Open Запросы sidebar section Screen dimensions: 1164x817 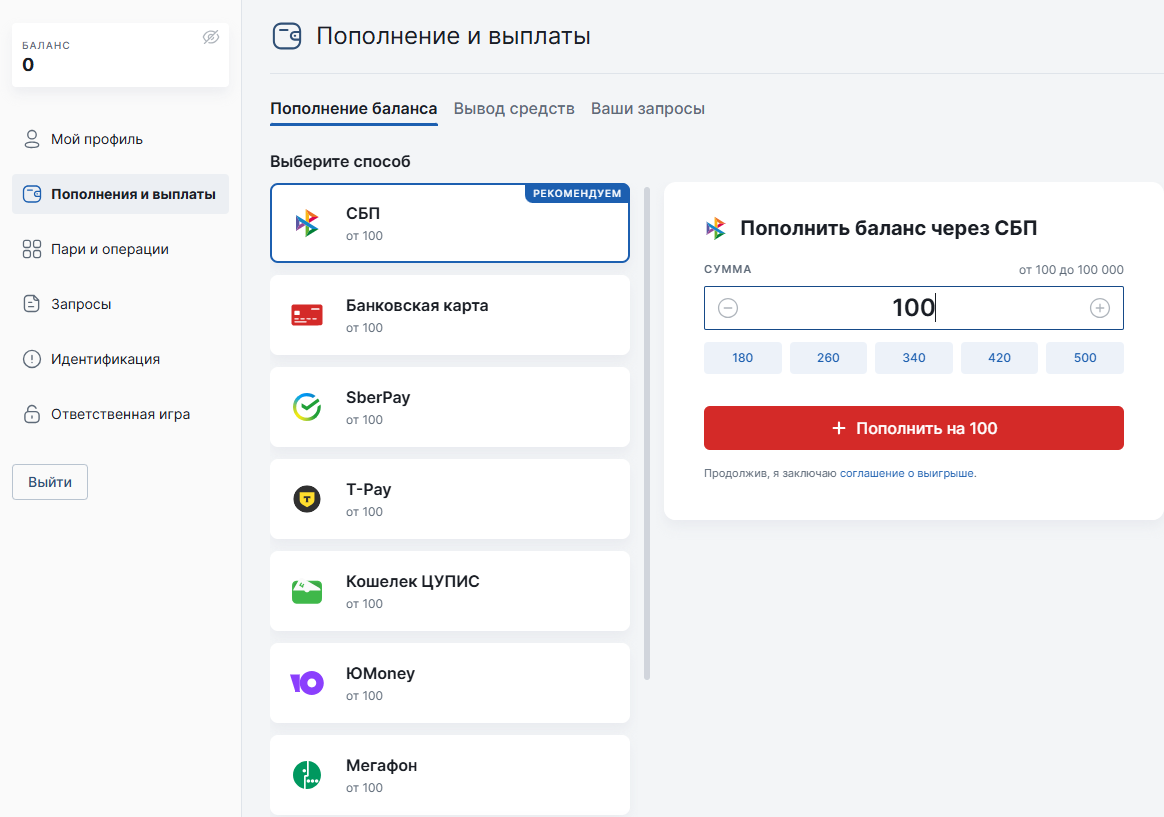[120, 303]
